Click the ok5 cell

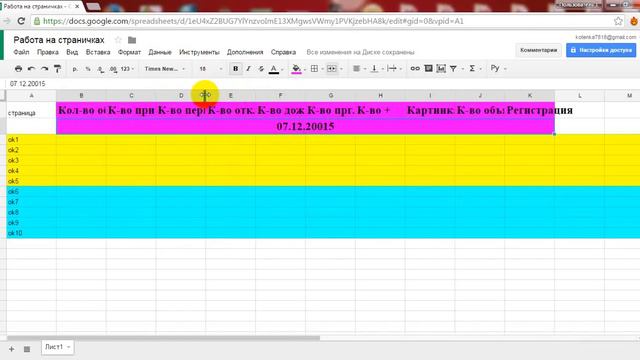pos(31,181)
